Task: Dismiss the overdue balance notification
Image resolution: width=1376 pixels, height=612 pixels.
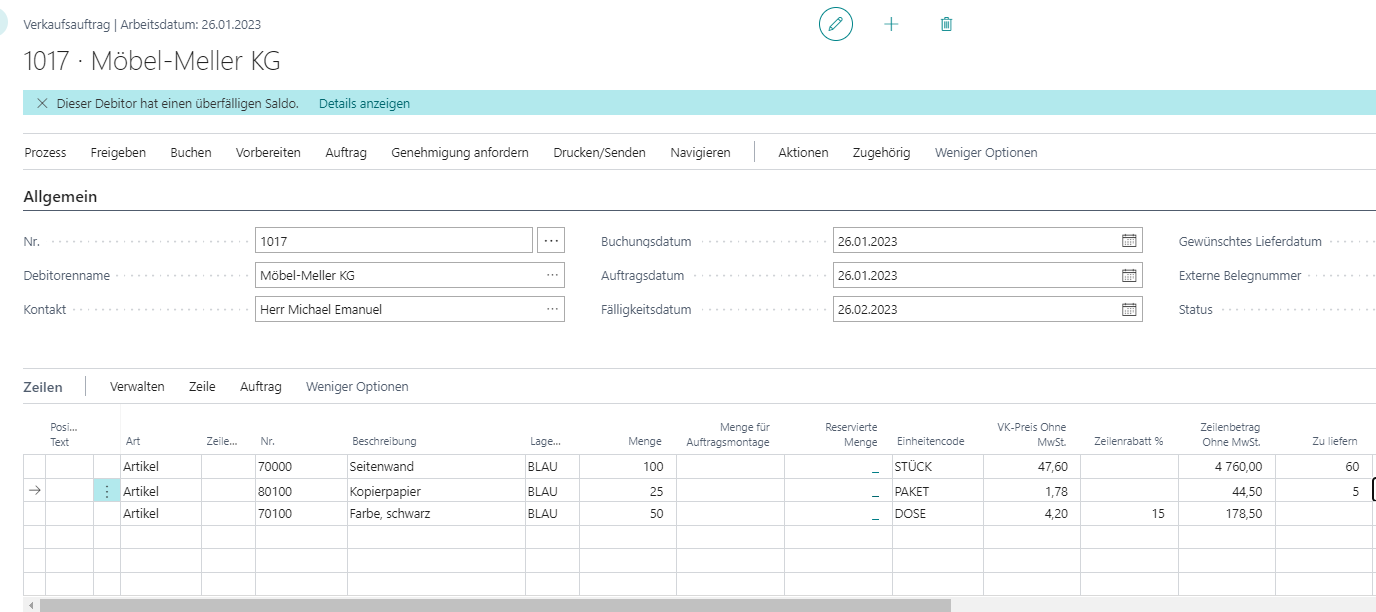Action: click(42, 104)
